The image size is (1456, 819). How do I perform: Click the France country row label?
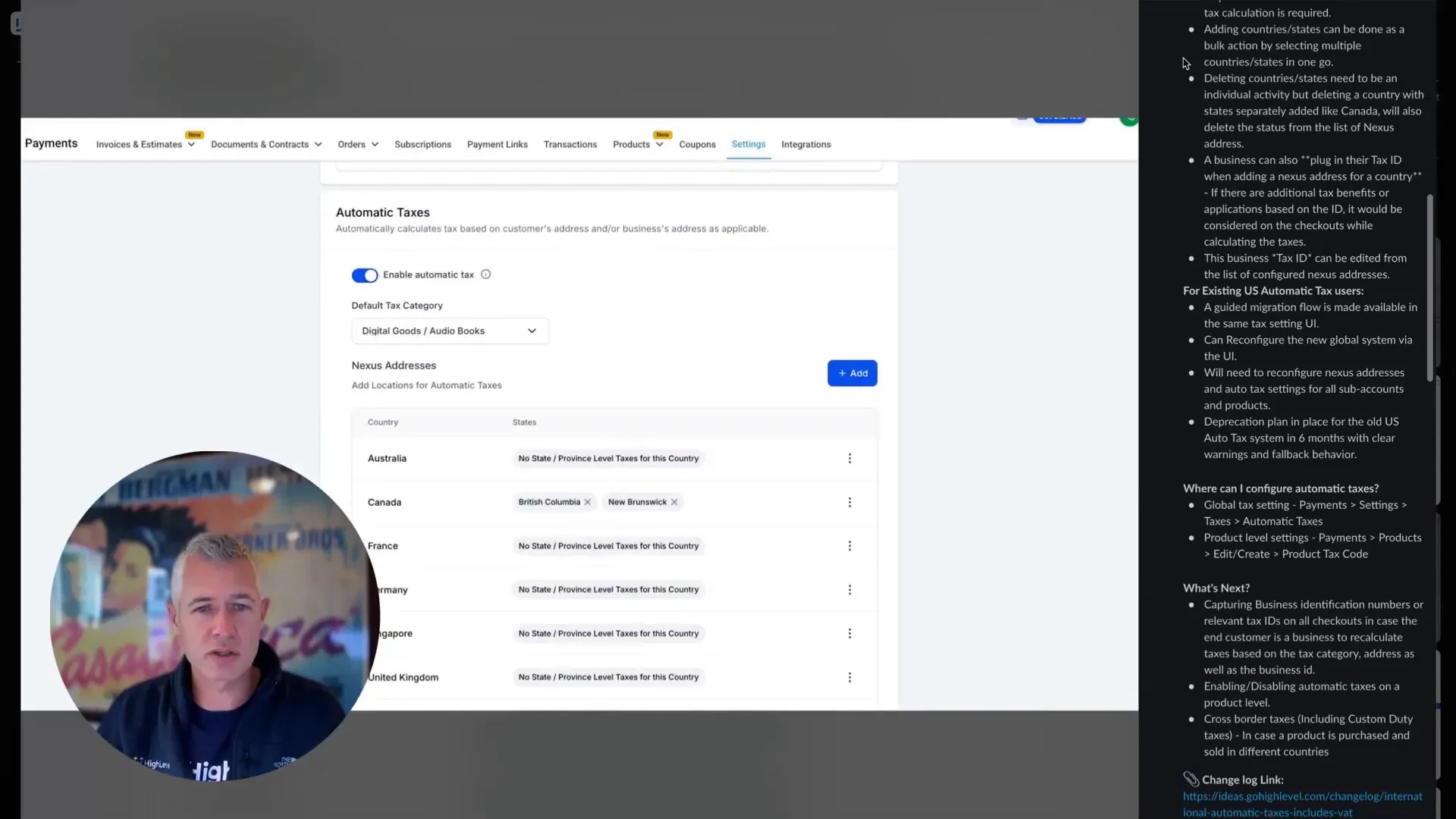click(383, 546)
